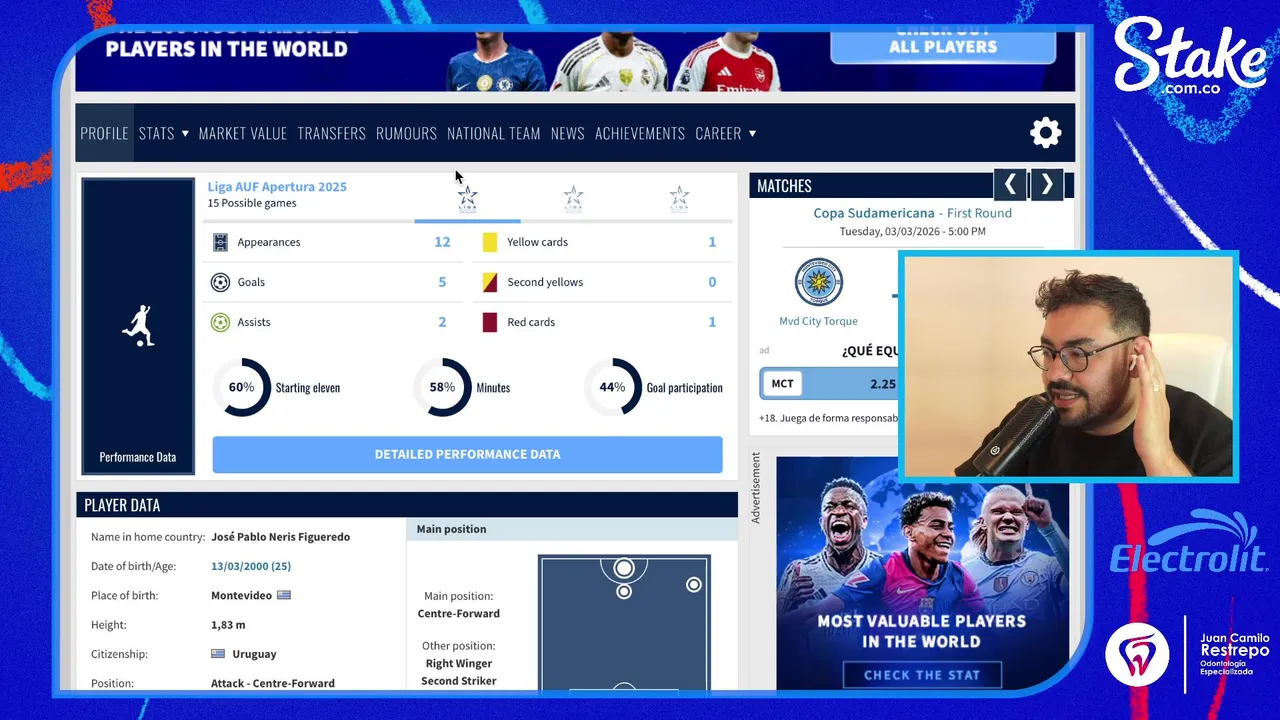Select the second Liga competition star icon
This screenshot has height=720, width=1280.
[573, 198]
